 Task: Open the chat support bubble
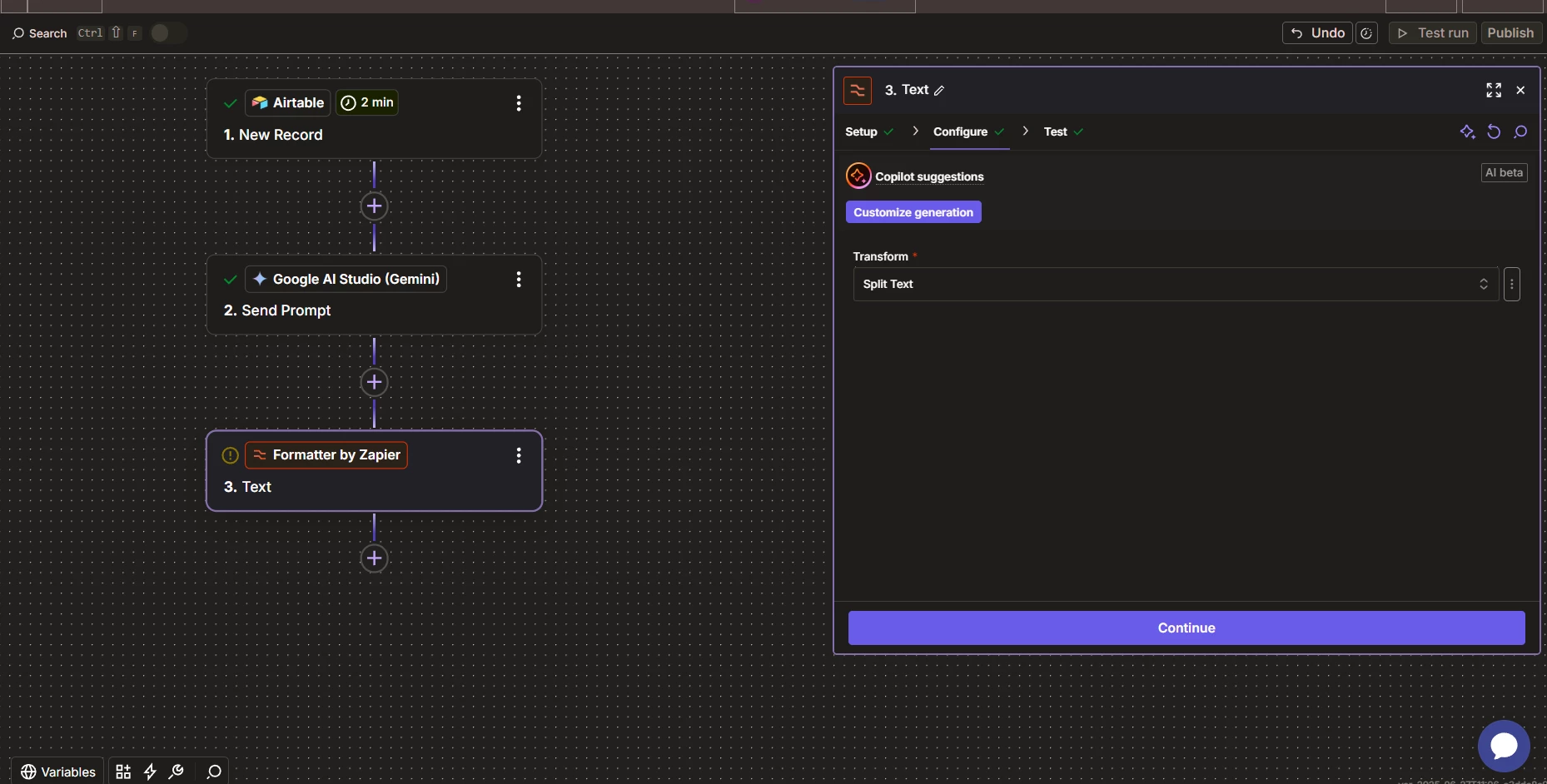tap(1504, 746)
